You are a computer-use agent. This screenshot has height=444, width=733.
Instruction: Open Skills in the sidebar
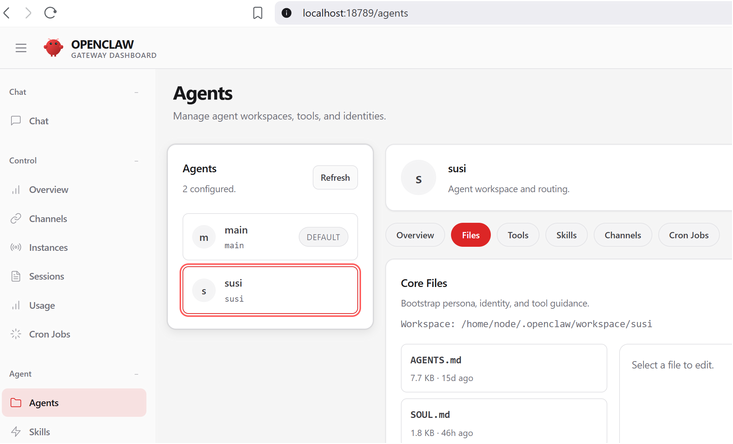click(74, 431)
